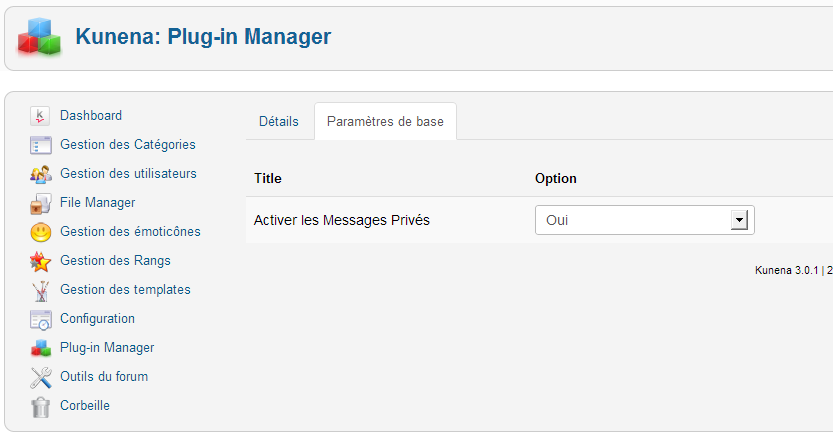The image size is (833, 436).
Task: Click the Outils du forum tools icon
Action: coord(40,377)
